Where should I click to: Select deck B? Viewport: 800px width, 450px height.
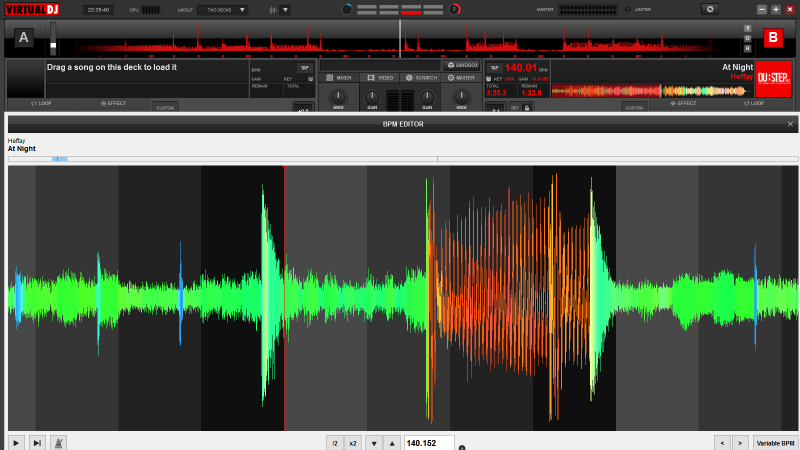coord(773,37)
